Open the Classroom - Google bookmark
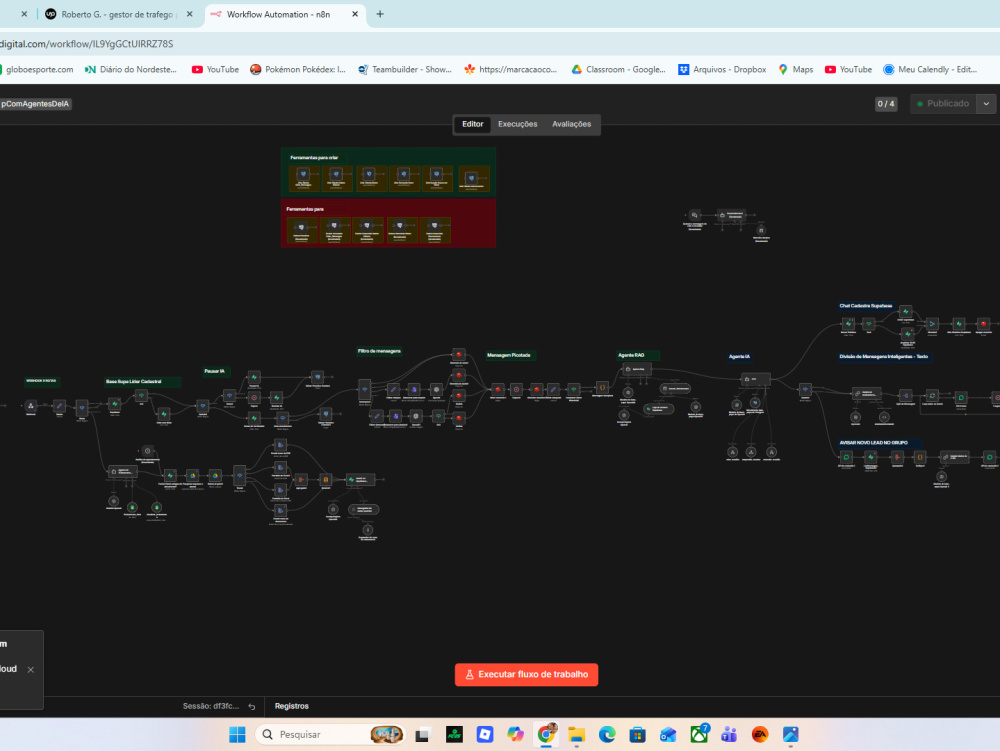 [x=619, y=69]
